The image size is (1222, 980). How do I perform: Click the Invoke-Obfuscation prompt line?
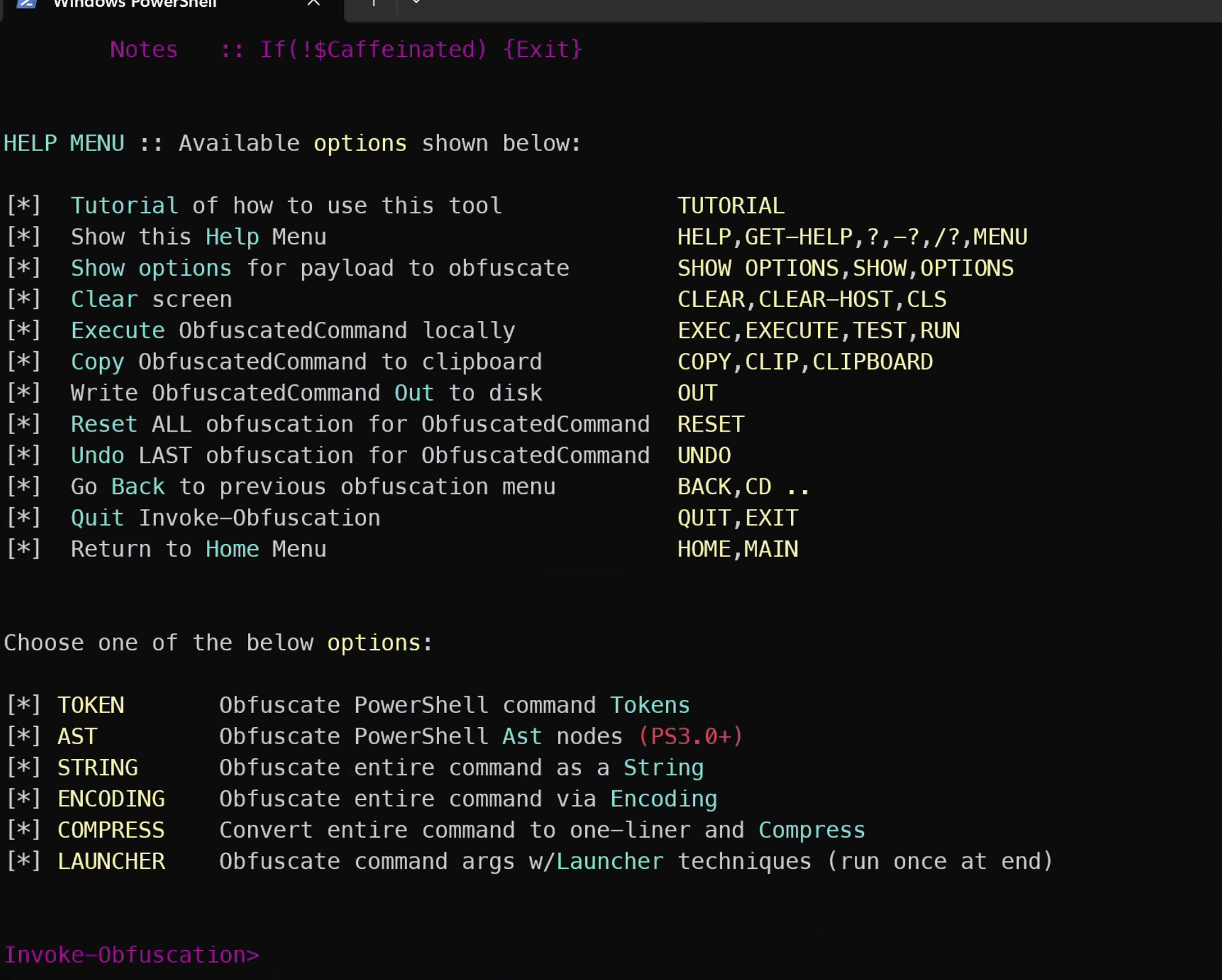131,955
